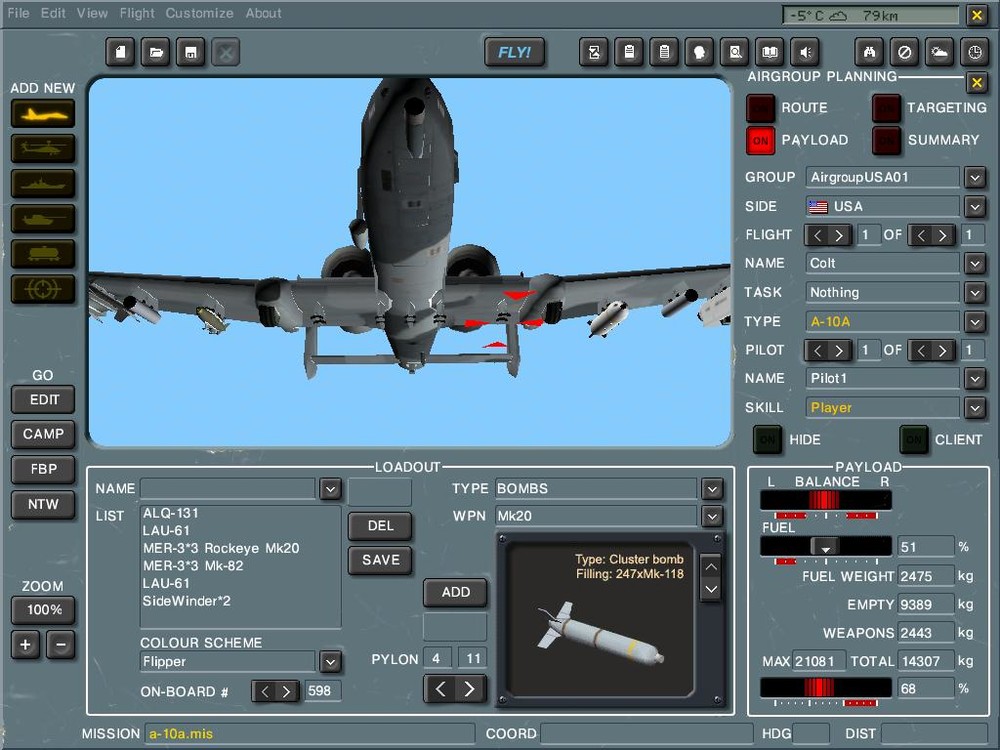Open a mission file with folder icon

tap(156, 52)
